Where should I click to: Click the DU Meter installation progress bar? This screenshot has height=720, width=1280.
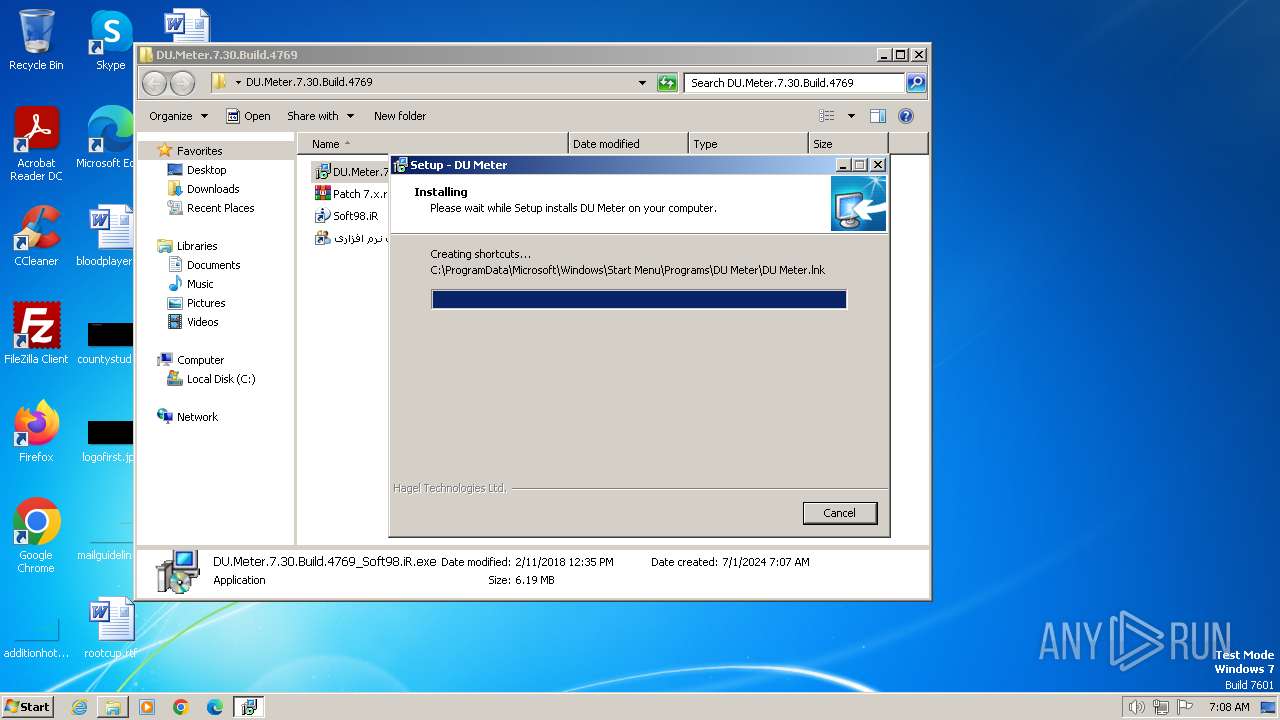639,299
